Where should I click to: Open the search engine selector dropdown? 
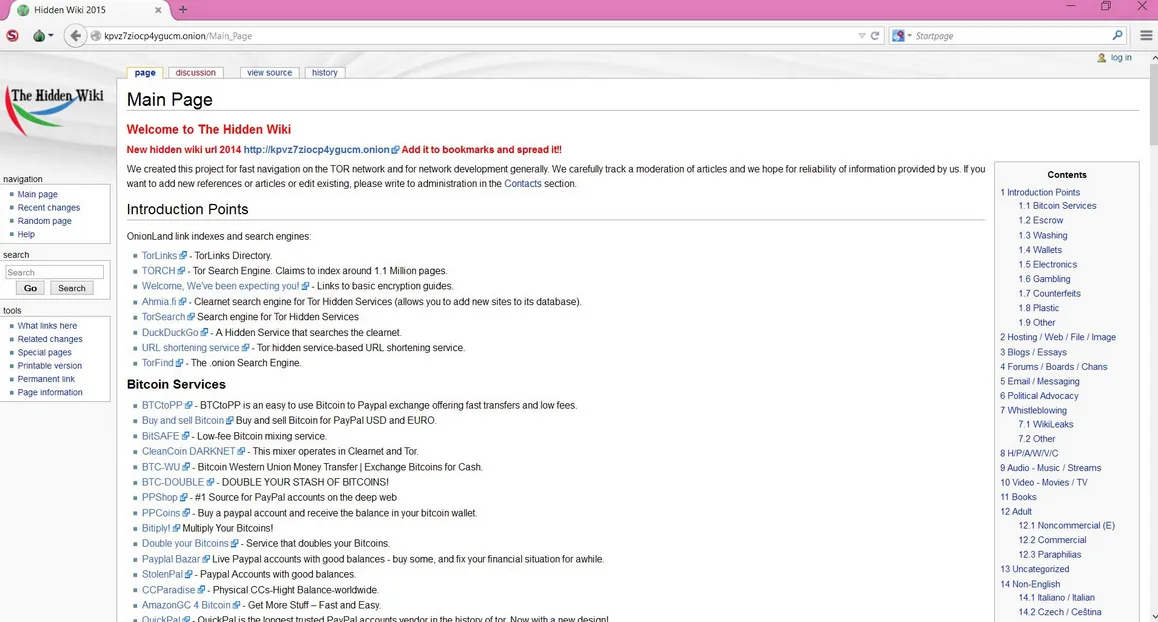click(x=902, y=35)
